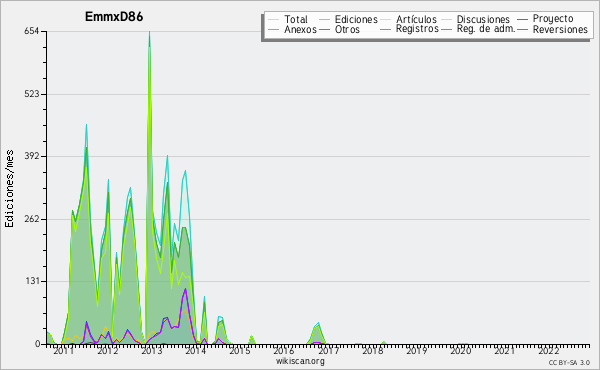Click the y-axis value 654
This screenshot has height=370, width=600.
tap(31, 31)
